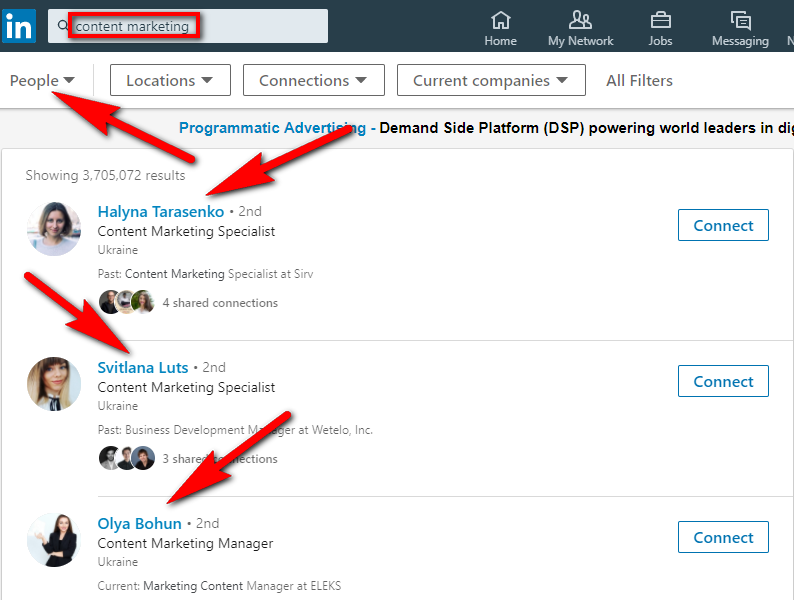This screenshot has width=794, height=600.
Task: Connect with Halyna Tarasenko
Action: (723, 225)
